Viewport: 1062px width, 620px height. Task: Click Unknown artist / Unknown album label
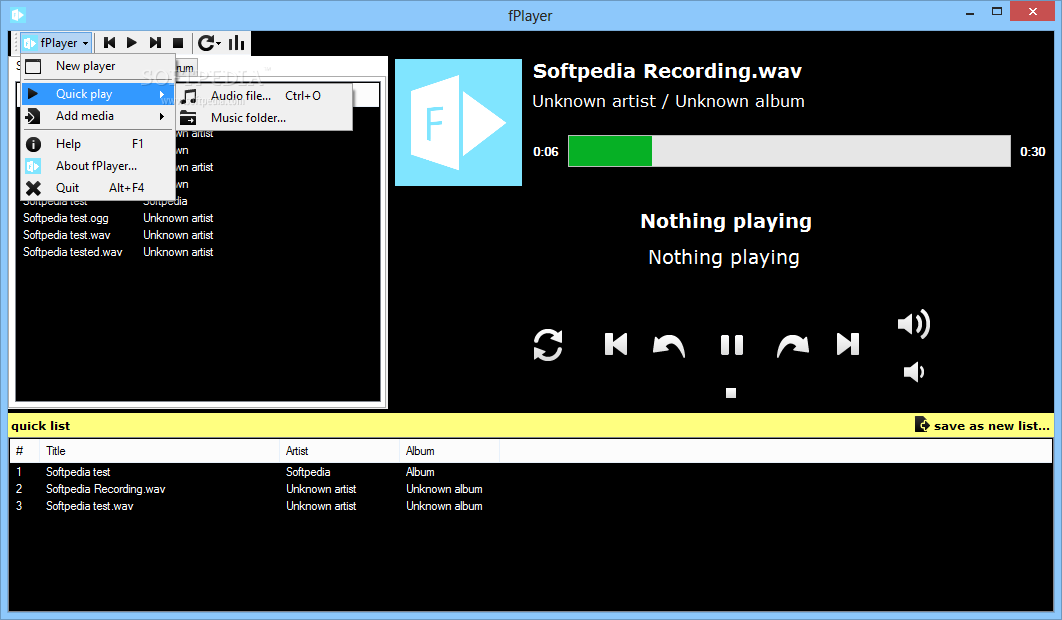668,101
